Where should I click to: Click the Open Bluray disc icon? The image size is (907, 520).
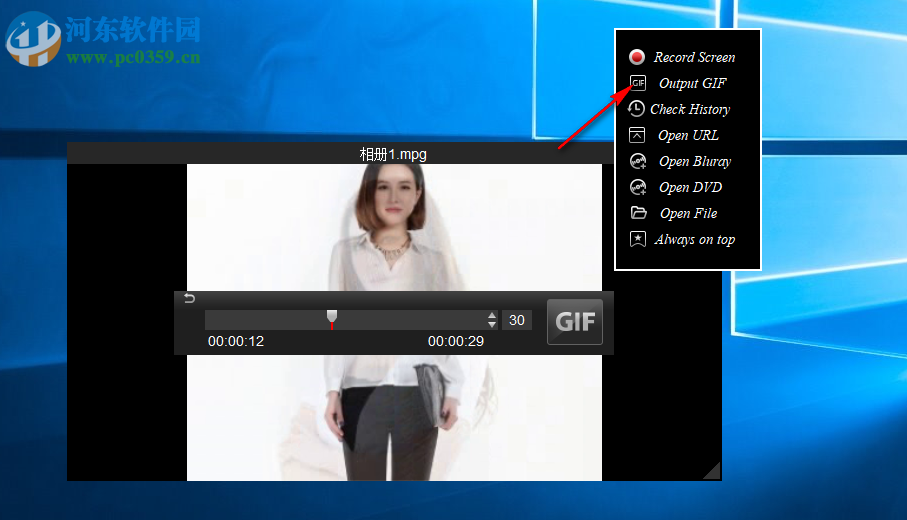click(638, 161)
